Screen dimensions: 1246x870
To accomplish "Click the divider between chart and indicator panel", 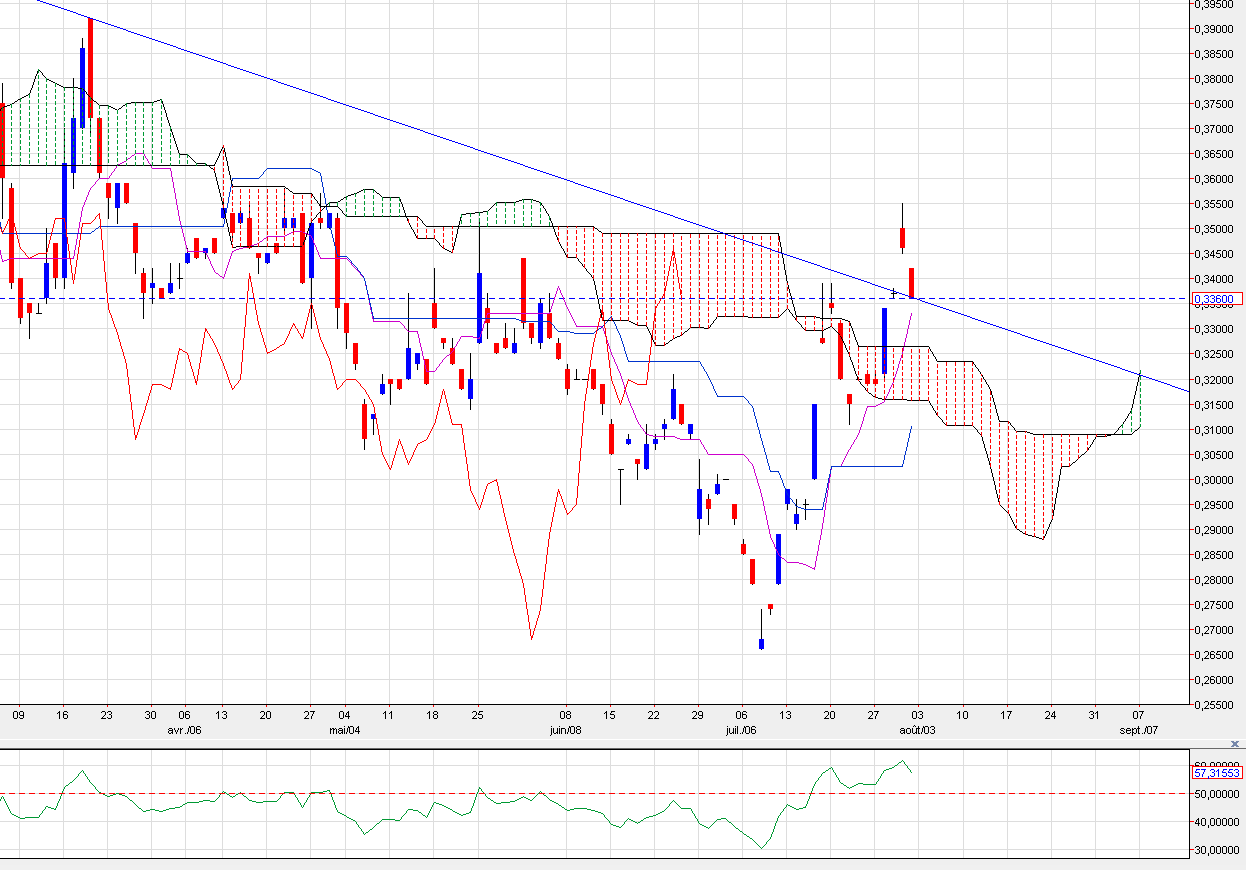I will pyautogui.click(x=600, y=746).
